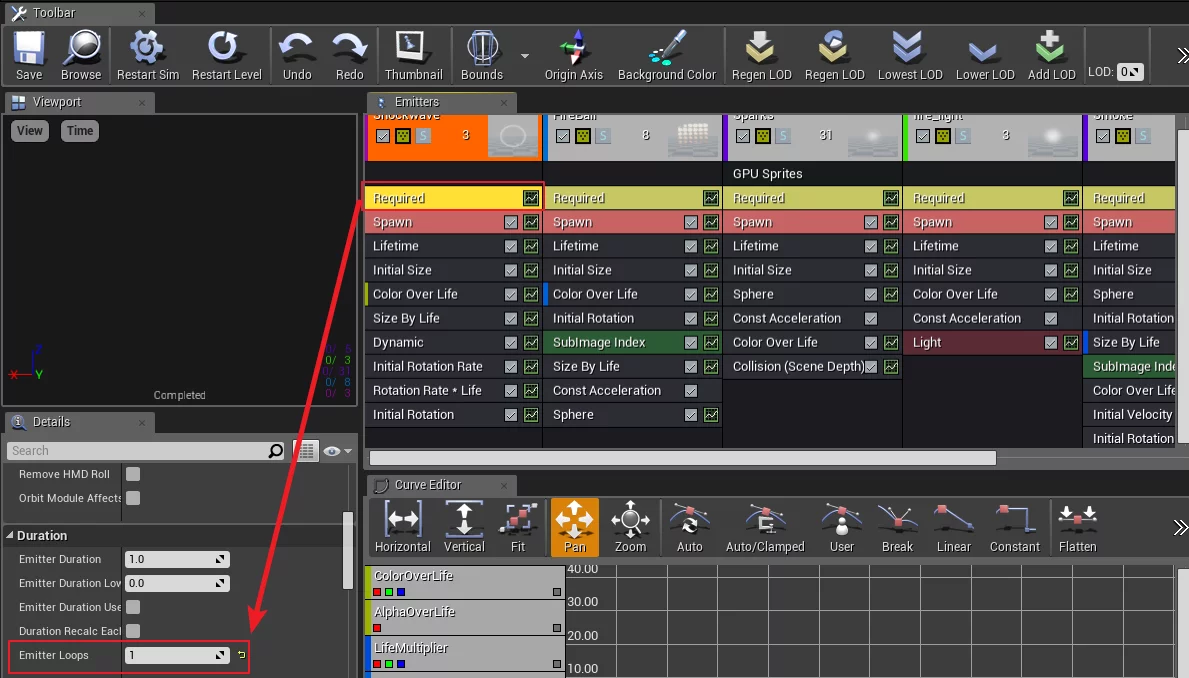Open the Bounds dropdown arrow
1189x678 pixels.
(525, 55)
